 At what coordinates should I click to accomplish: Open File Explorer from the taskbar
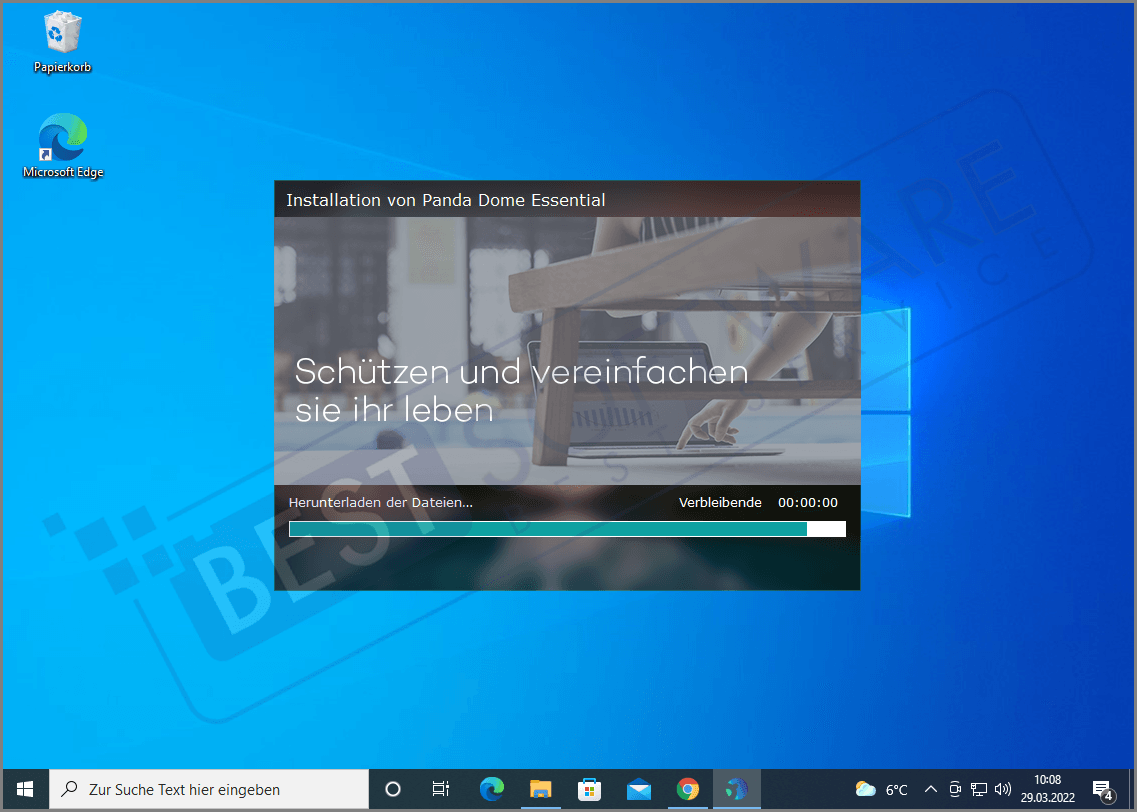point(541,790)
